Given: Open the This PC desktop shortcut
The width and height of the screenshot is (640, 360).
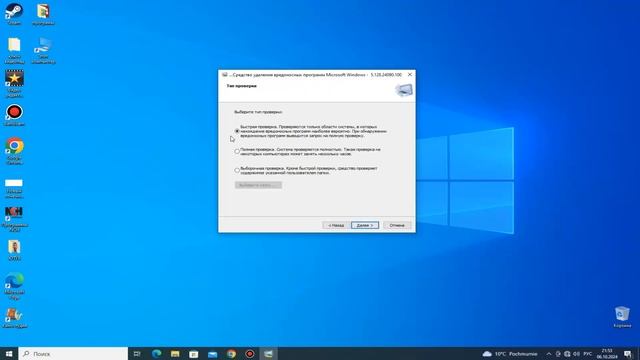Looking at the screenshot, I should point(43,50).
